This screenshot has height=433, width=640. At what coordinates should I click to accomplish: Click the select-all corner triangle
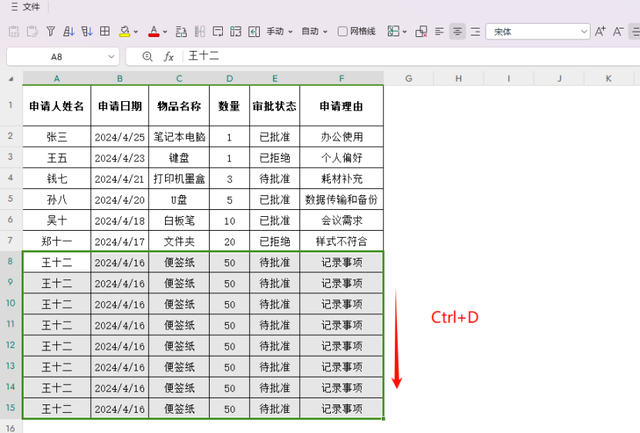[x=11, y=78]
